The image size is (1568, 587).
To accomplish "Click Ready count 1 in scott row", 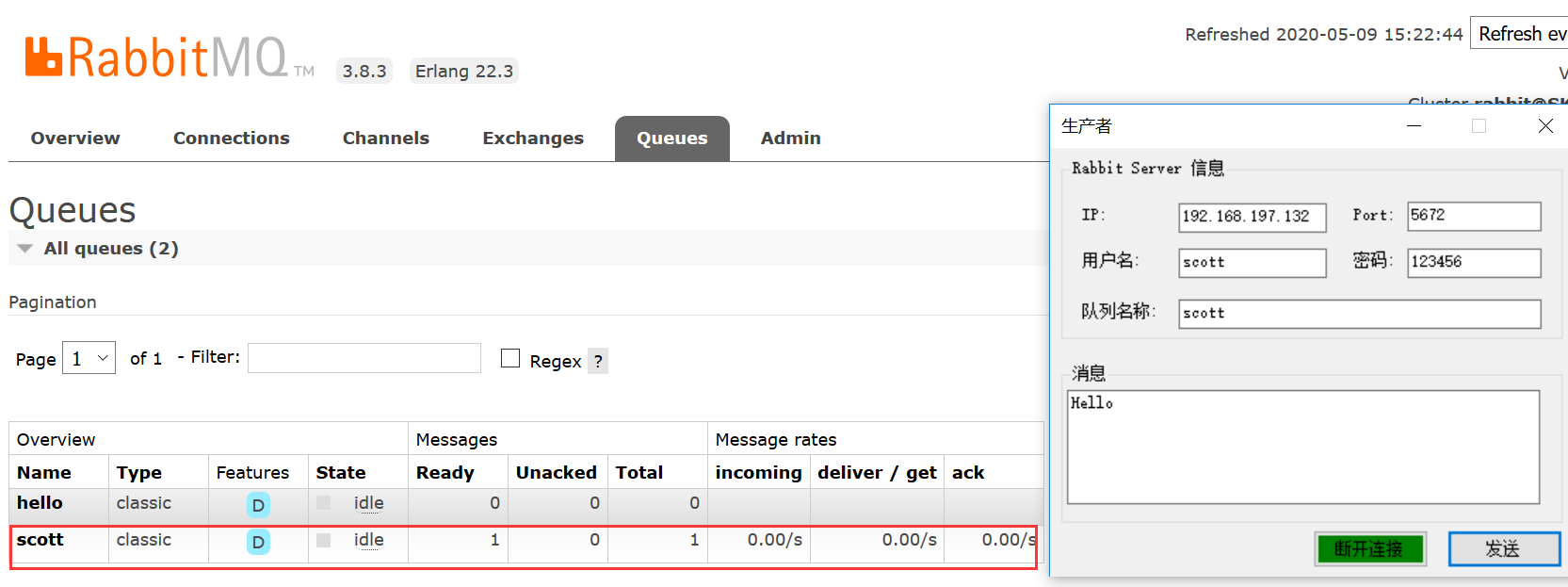I will point(494,540).
